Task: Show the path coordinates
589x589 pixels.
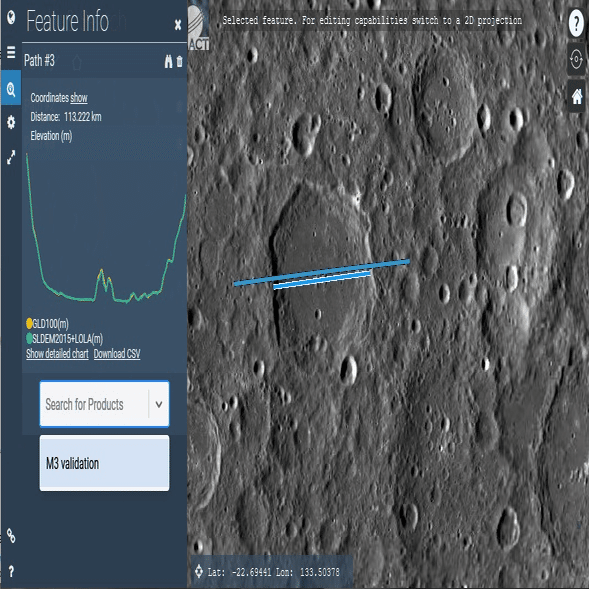Action: [x=79, y=98]
